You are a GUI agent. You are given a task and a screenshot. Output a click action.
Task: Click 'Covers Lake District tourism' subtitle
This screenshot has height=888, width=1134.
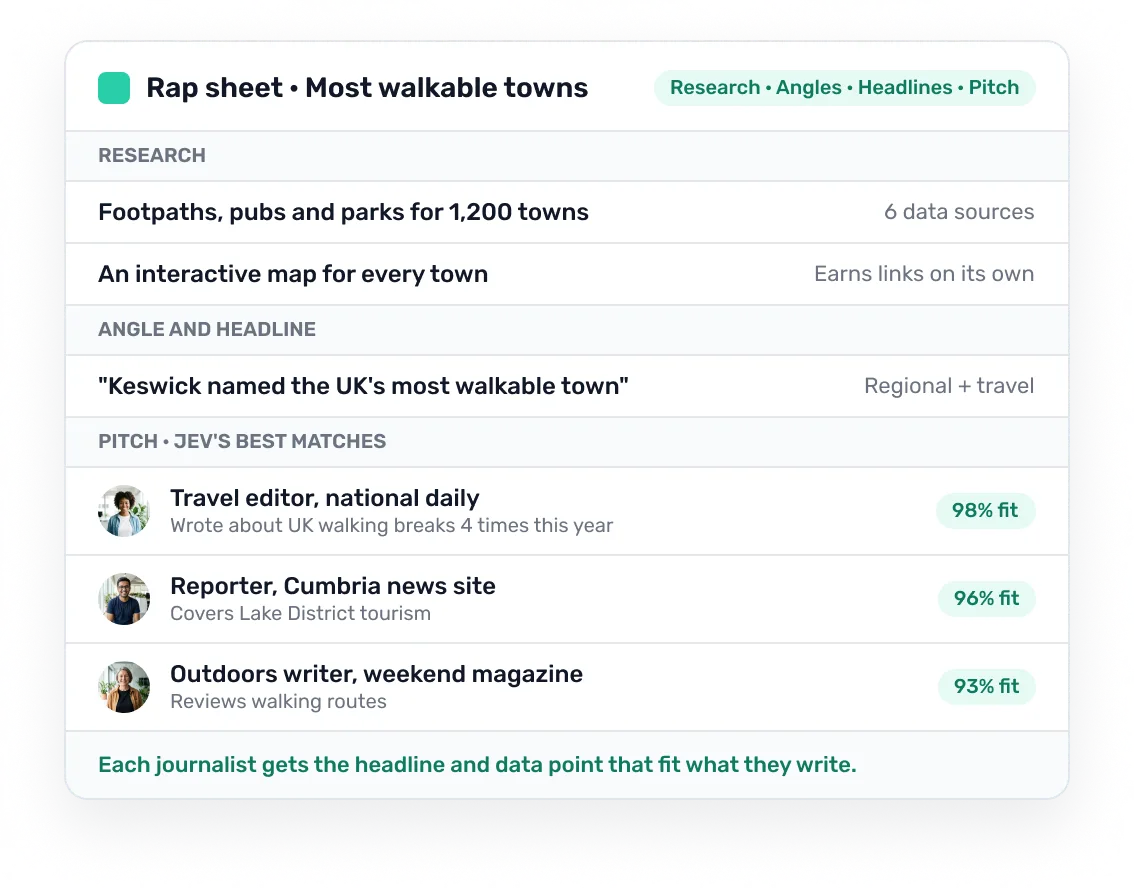pyautogui.click(x=300, y=614)
